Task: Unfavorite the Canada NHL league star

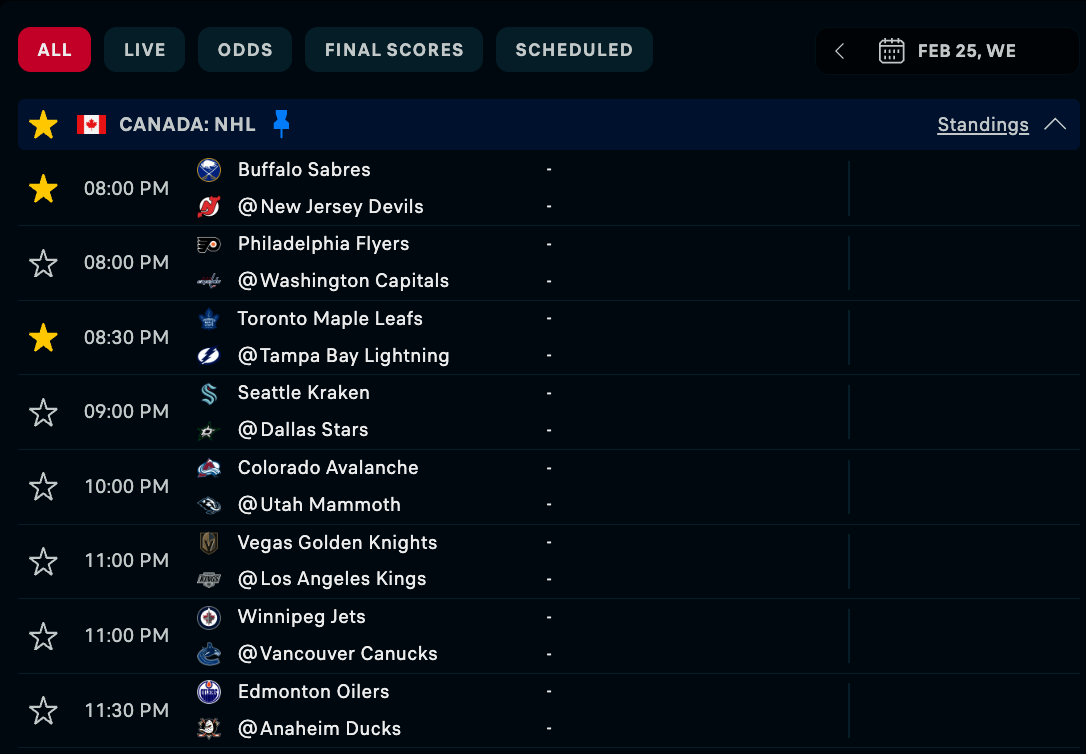Action: pos(43,125)
